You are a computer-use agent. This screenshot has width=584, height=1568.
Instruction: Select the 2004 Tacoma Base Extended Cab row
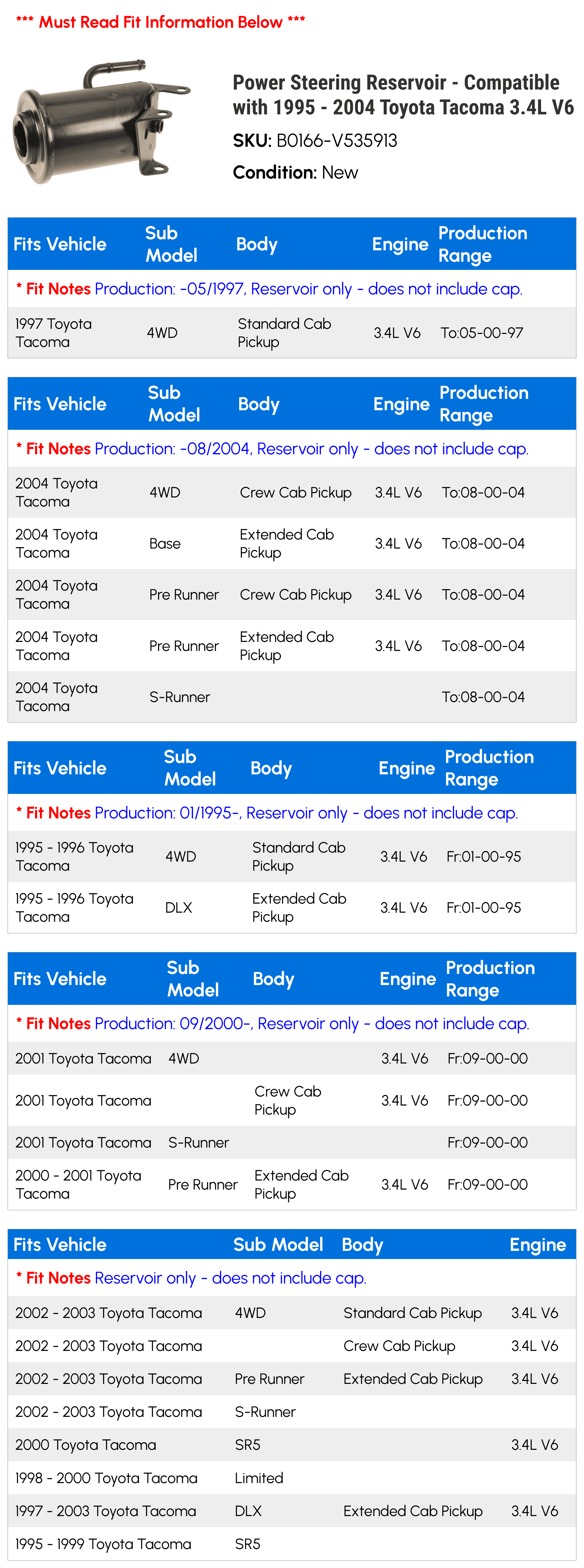pos(292,544)
